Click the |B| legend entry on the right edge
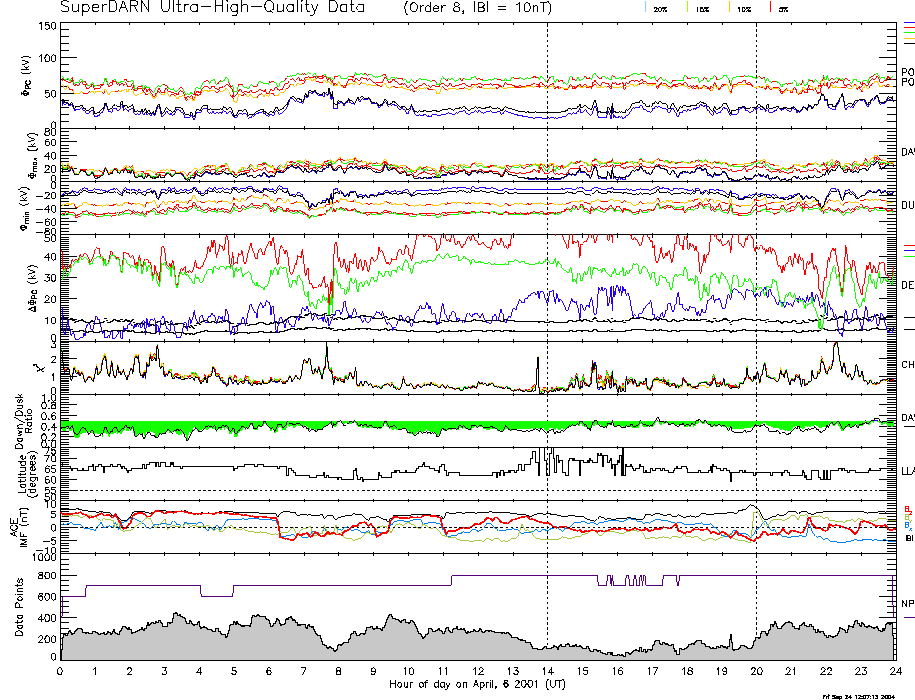The height and width of the screenshot is (700, 915). pyautogui.click(x=909, y=539)
